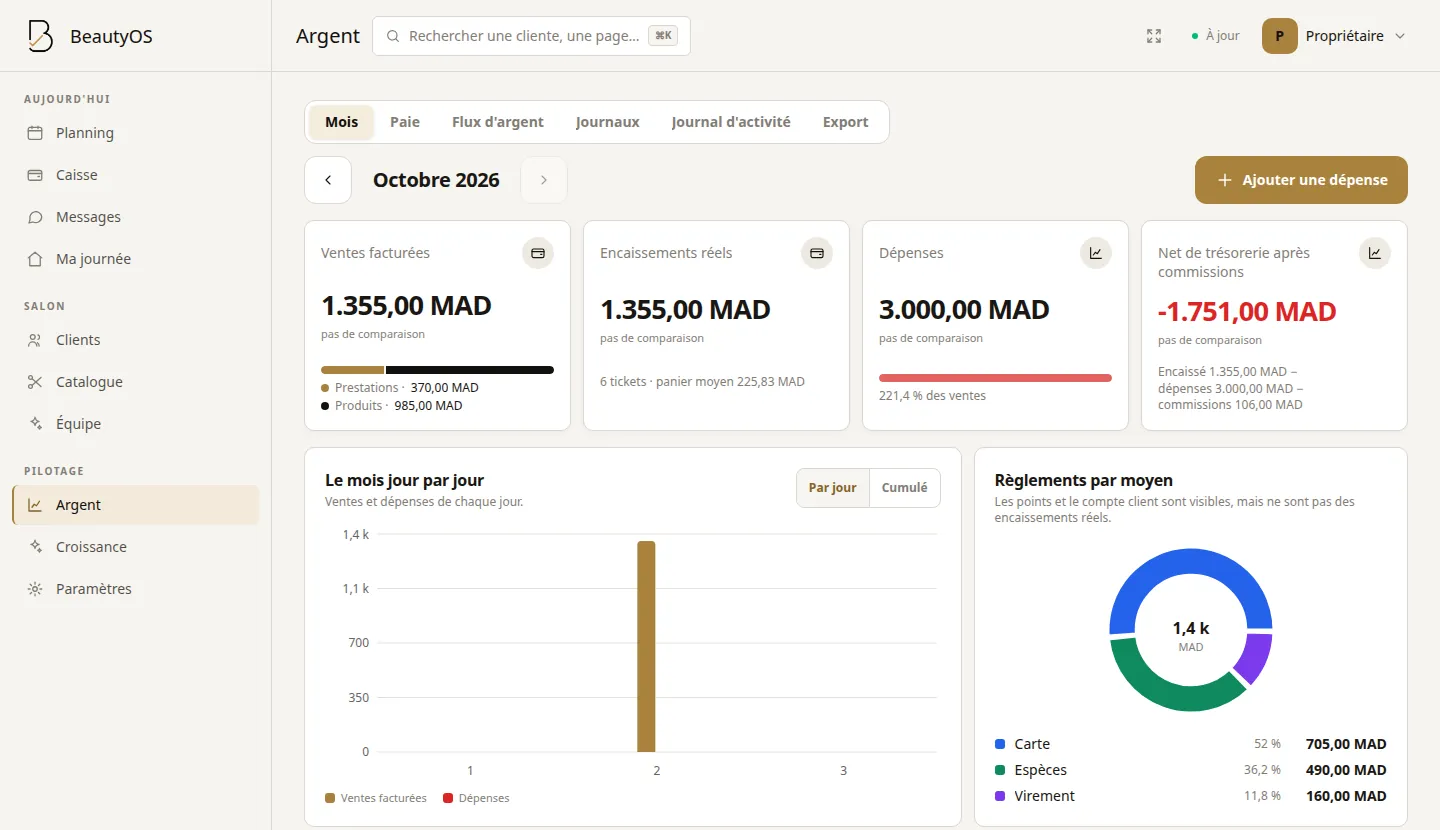Click the magnifier icon in search box
Image resolution: width=1440 pixels, height=830 pixels.
(x=392, y=36)
